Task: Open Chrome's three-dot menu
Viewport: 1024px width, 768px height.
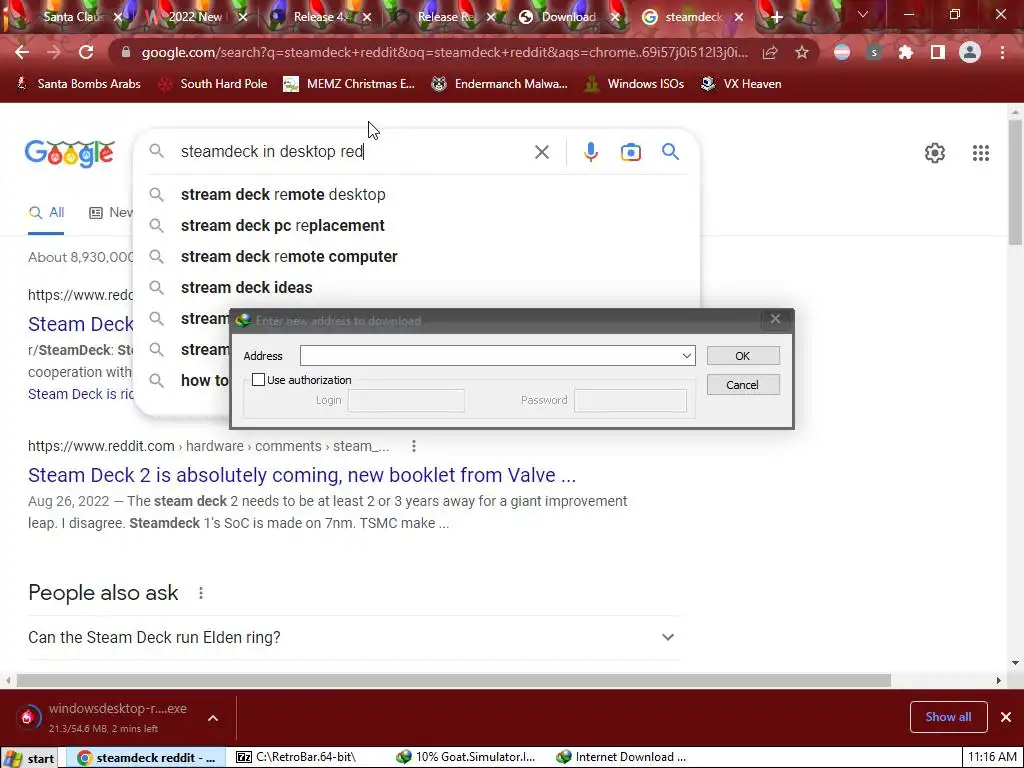Action: click(1002, 52)
